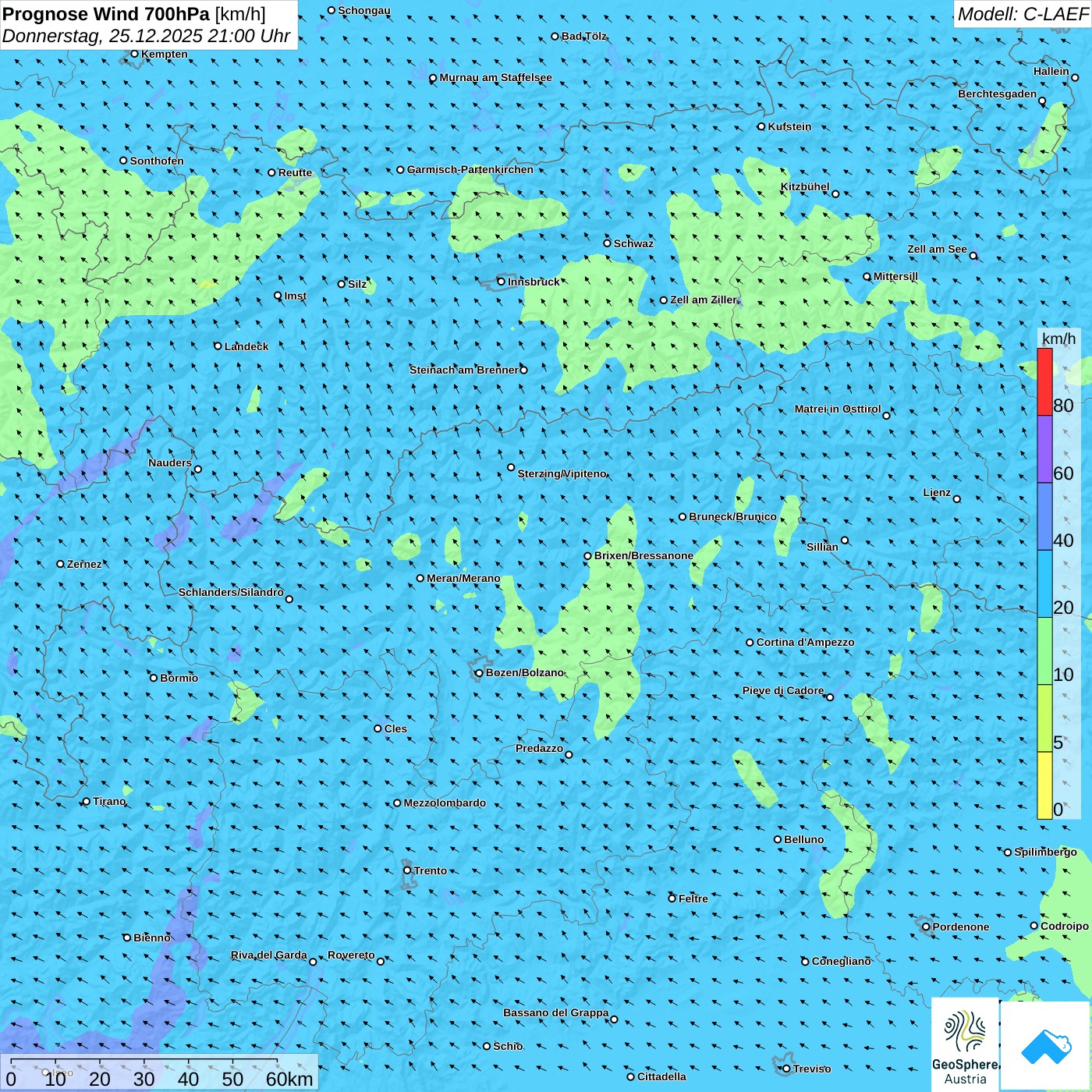
Task: Click the Brixen/Bressanone label
Action: (643, 555)
